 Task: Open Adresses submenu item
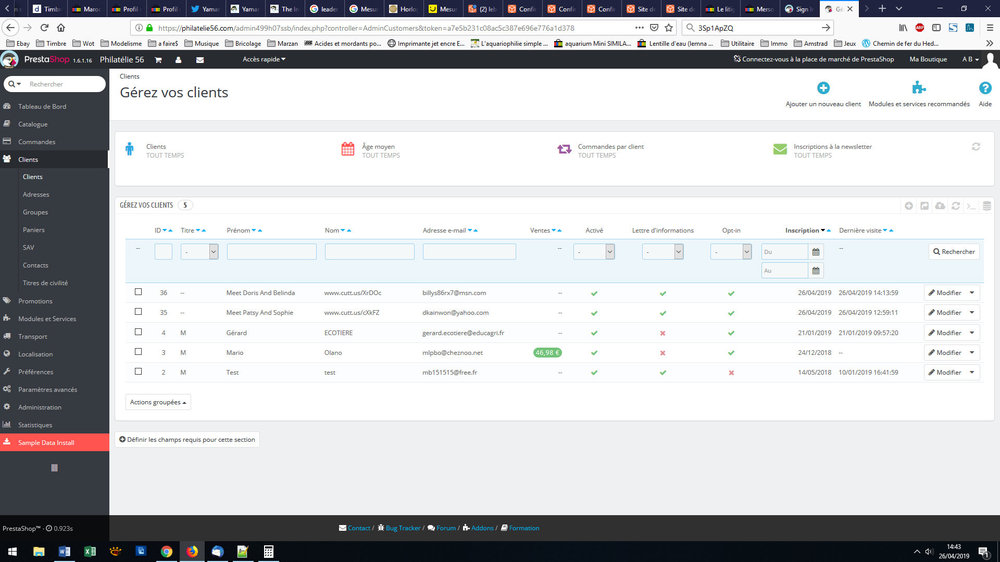pyautogui.click(x=36, y=195)
